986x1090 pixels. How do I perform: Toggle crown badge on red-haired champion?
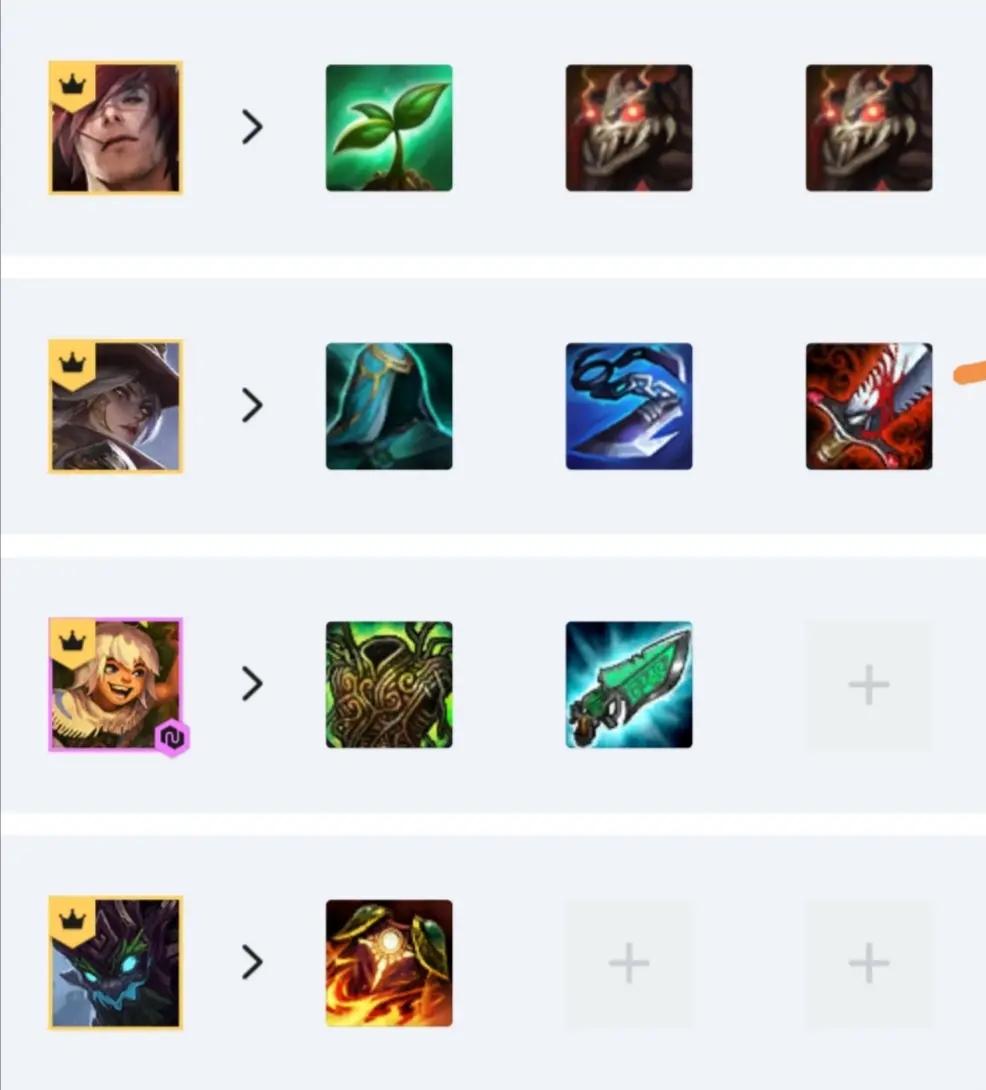[x=72, y=86]
